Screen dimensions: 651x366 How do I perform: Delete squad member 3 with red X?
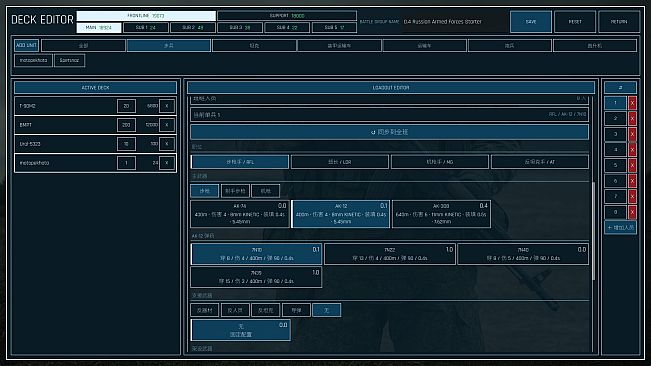(x=632, y=134)
